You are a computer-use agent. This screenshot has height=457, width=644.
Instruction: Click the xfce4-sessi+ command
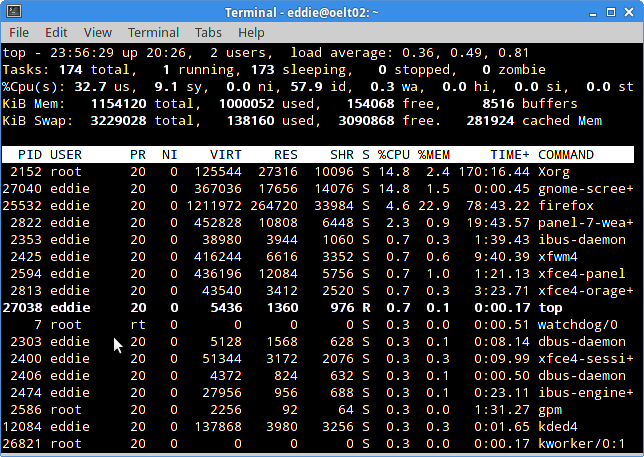tap(586, 359)
